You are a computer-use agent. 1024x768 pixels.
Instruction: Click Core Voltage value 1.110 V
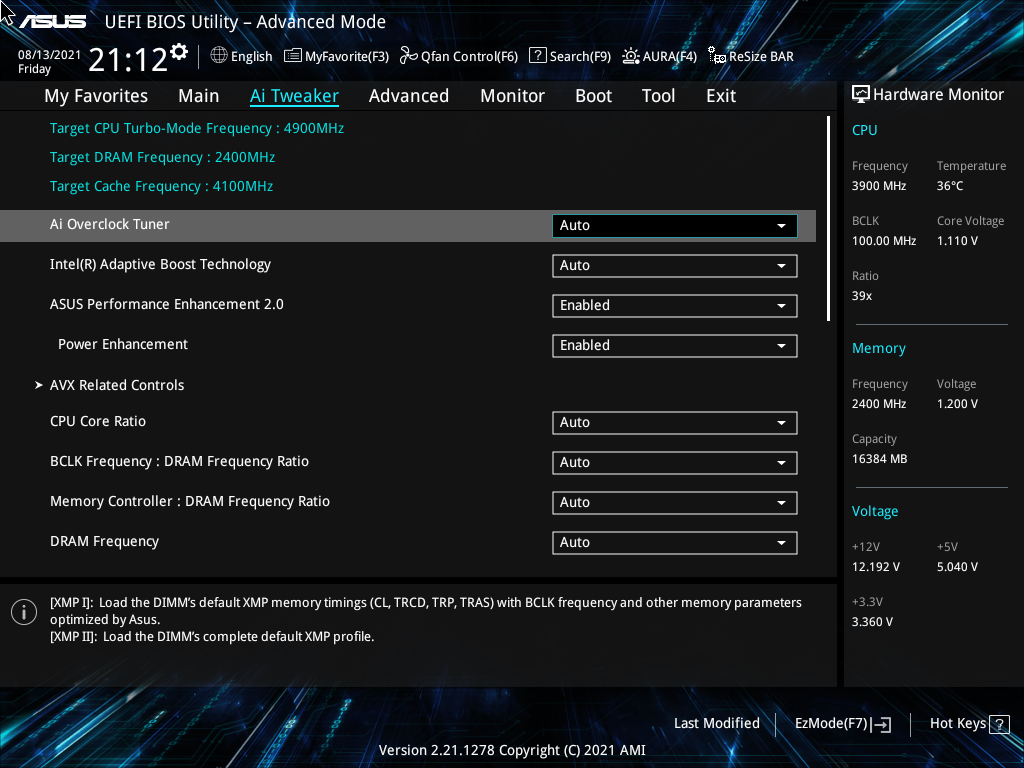pos(957,241)
